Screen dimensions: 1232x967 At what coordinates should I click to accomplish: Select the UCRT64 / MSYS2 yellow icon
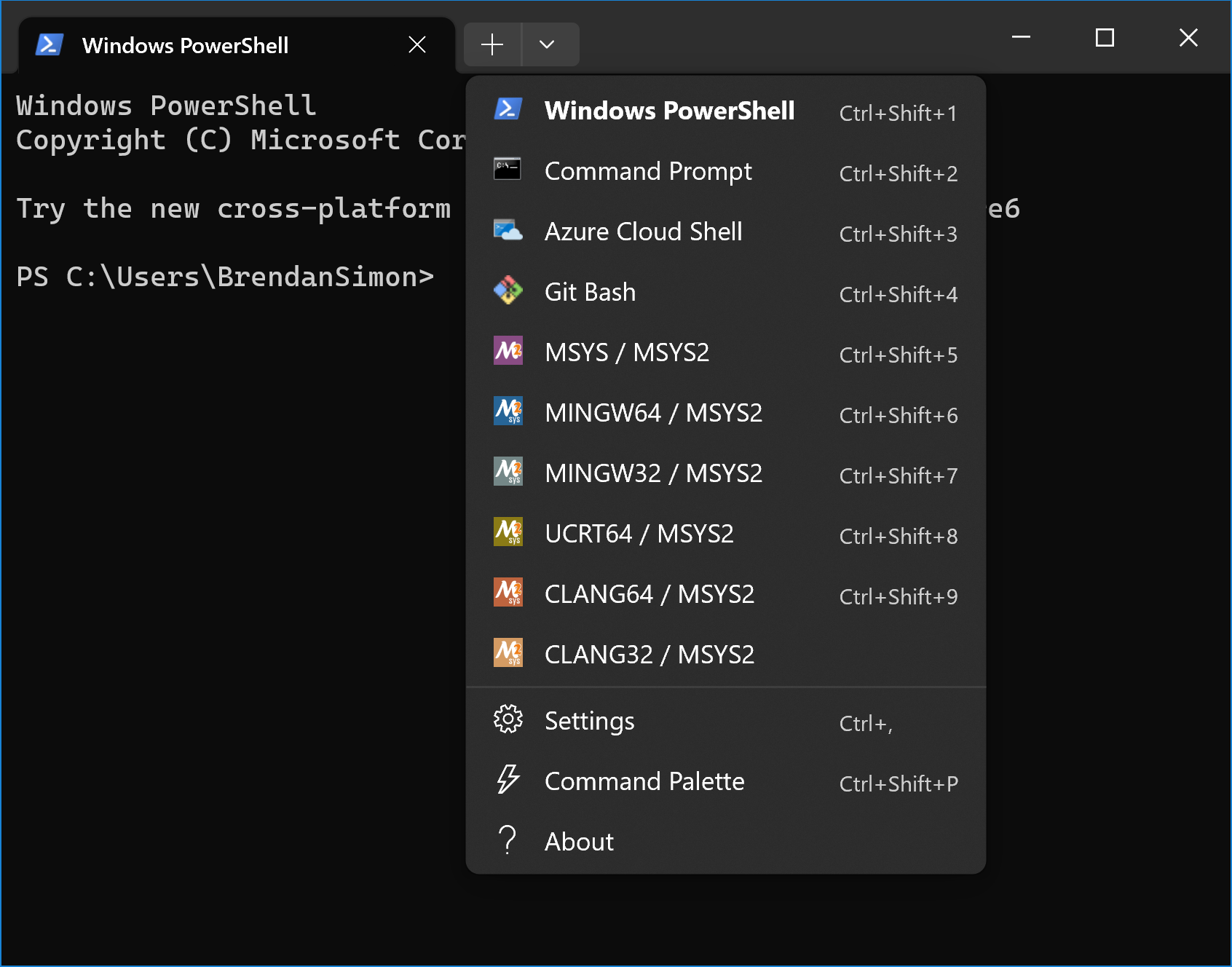pos(508,532)
